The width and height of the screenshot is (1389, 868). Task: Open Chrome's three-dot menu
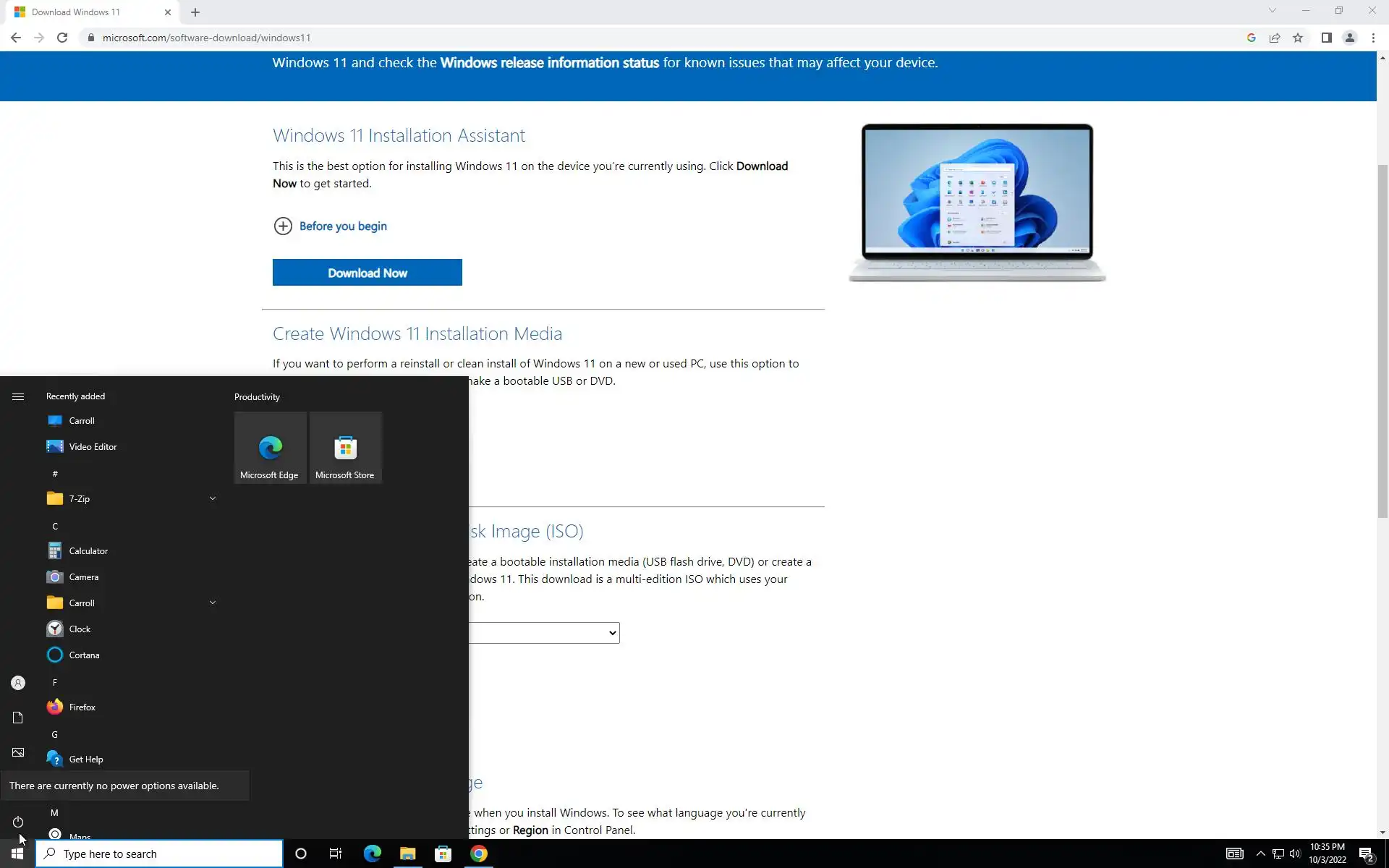1373,38
